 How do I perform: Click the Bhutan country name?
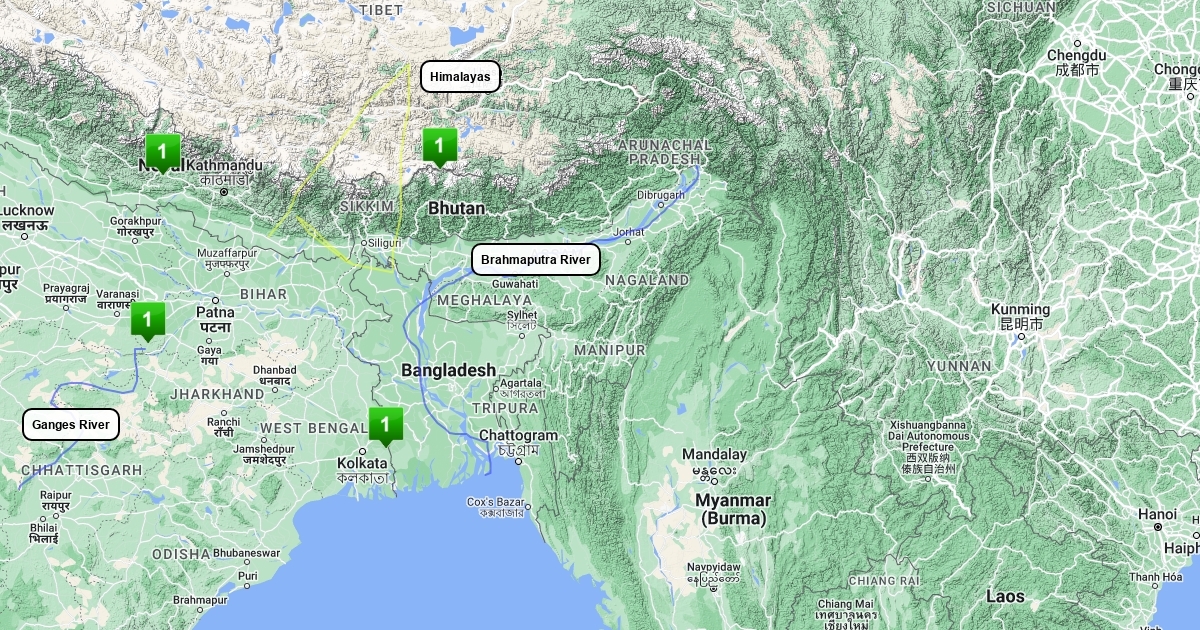(x=456, y=208)
